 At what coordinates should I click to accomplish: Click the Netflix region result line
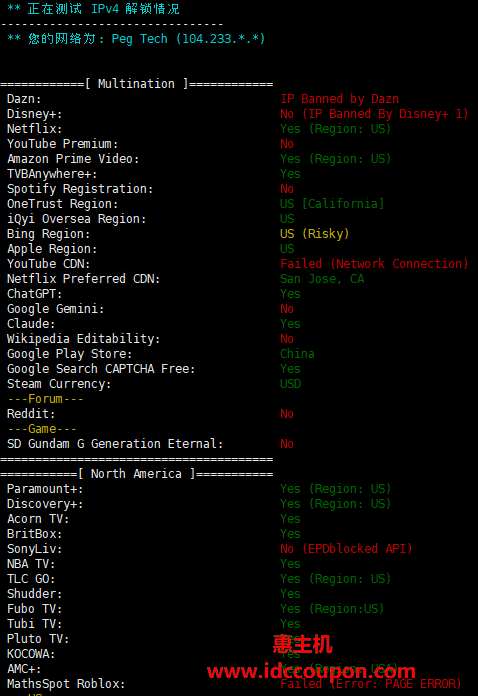pos(335,129)
